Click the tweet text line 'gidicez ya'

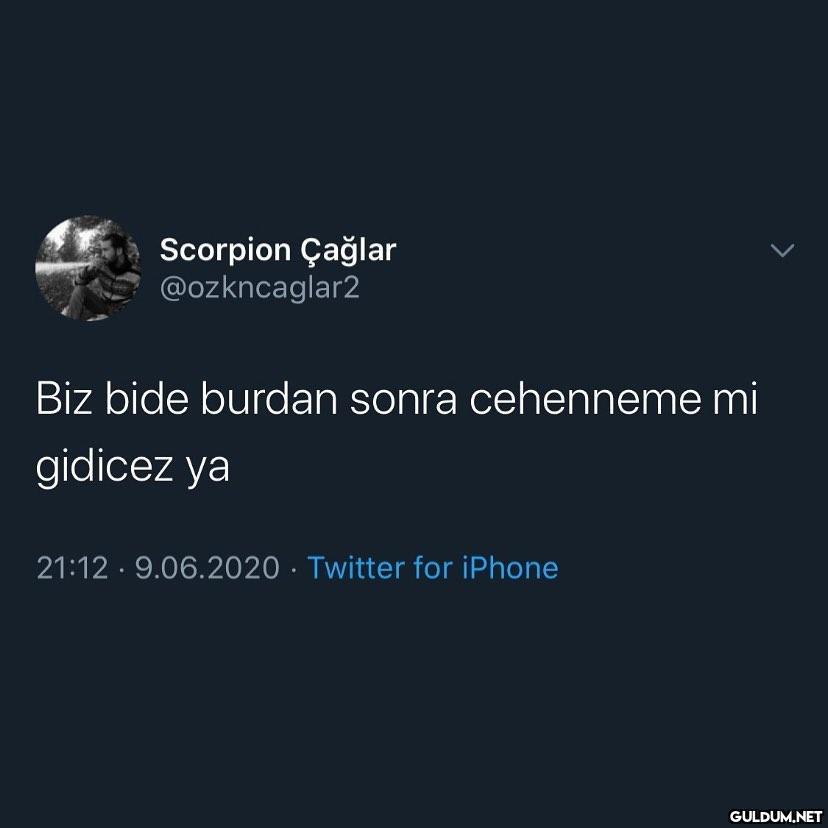(x=133, y=467)
